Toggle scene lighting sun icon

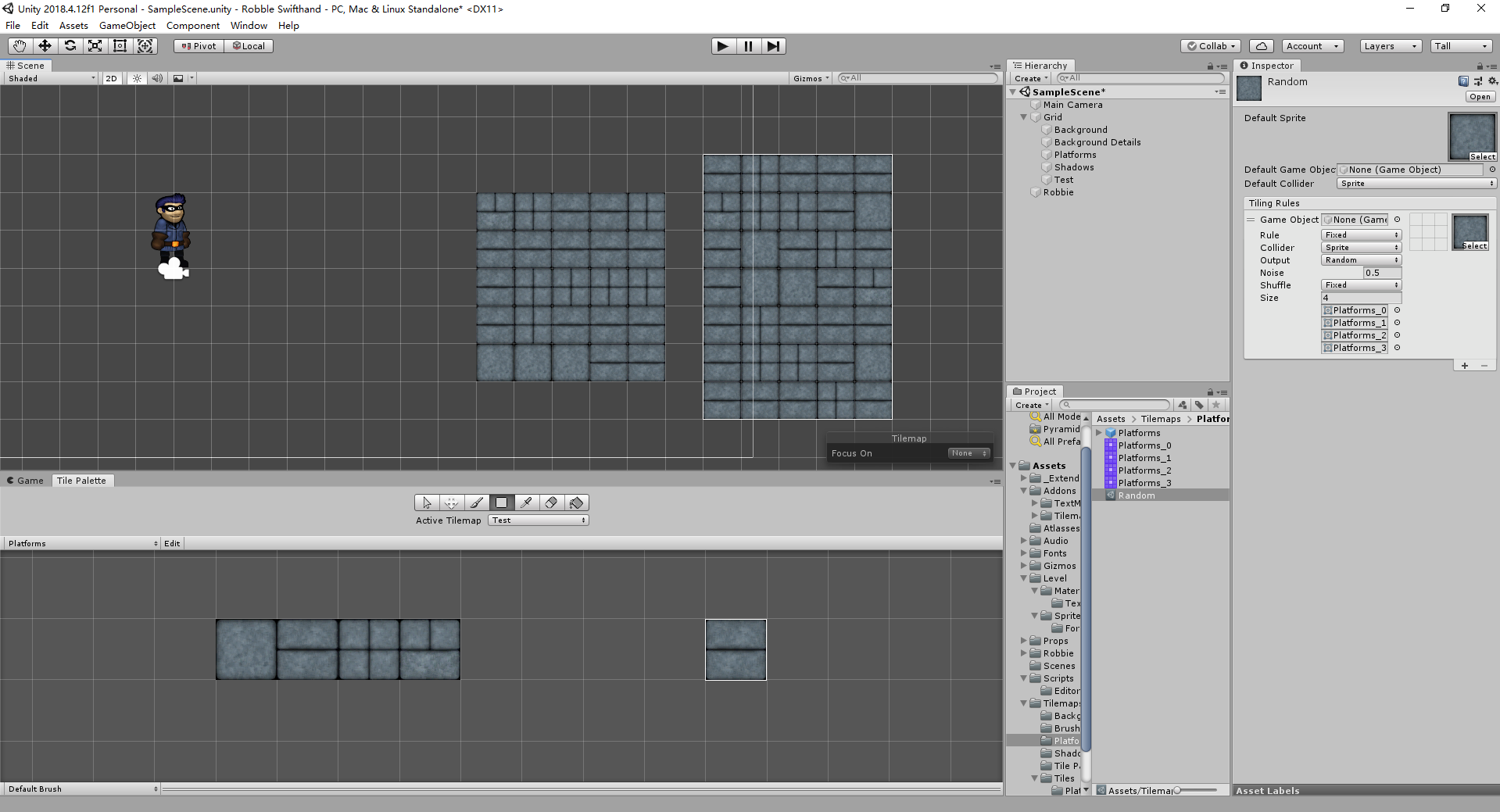(x=137, y=78)
